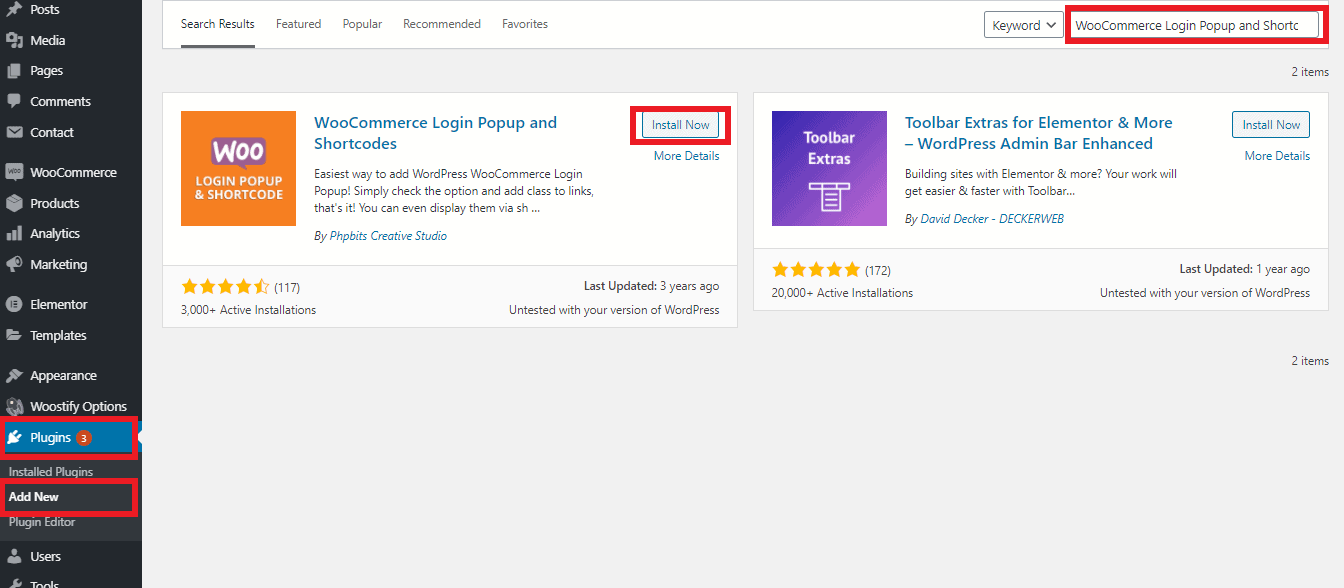The height and width of the screenshot is (588, 1344).
Task: Click the Pages icon in sidebar
Action: pyautogui.click(x=15, y=71)
